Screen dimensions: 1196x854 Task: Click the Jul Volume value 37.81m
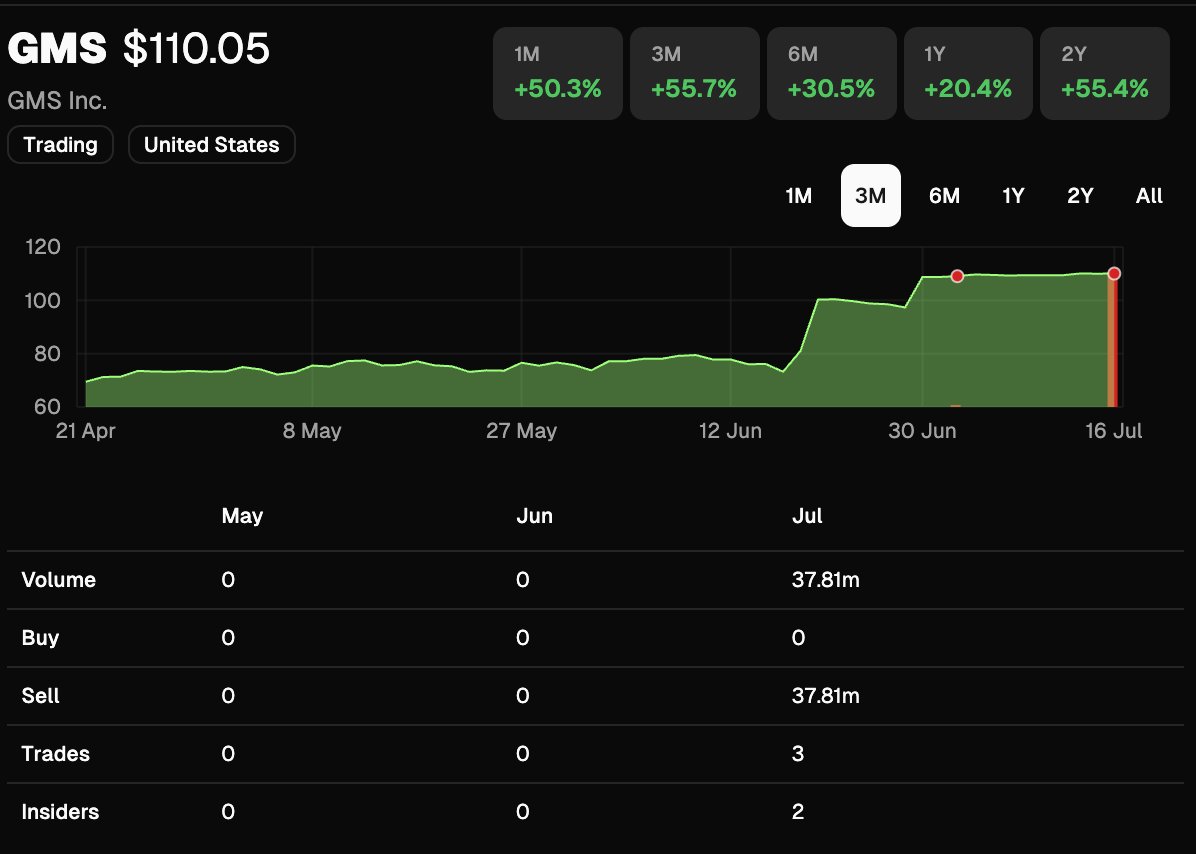825,580
